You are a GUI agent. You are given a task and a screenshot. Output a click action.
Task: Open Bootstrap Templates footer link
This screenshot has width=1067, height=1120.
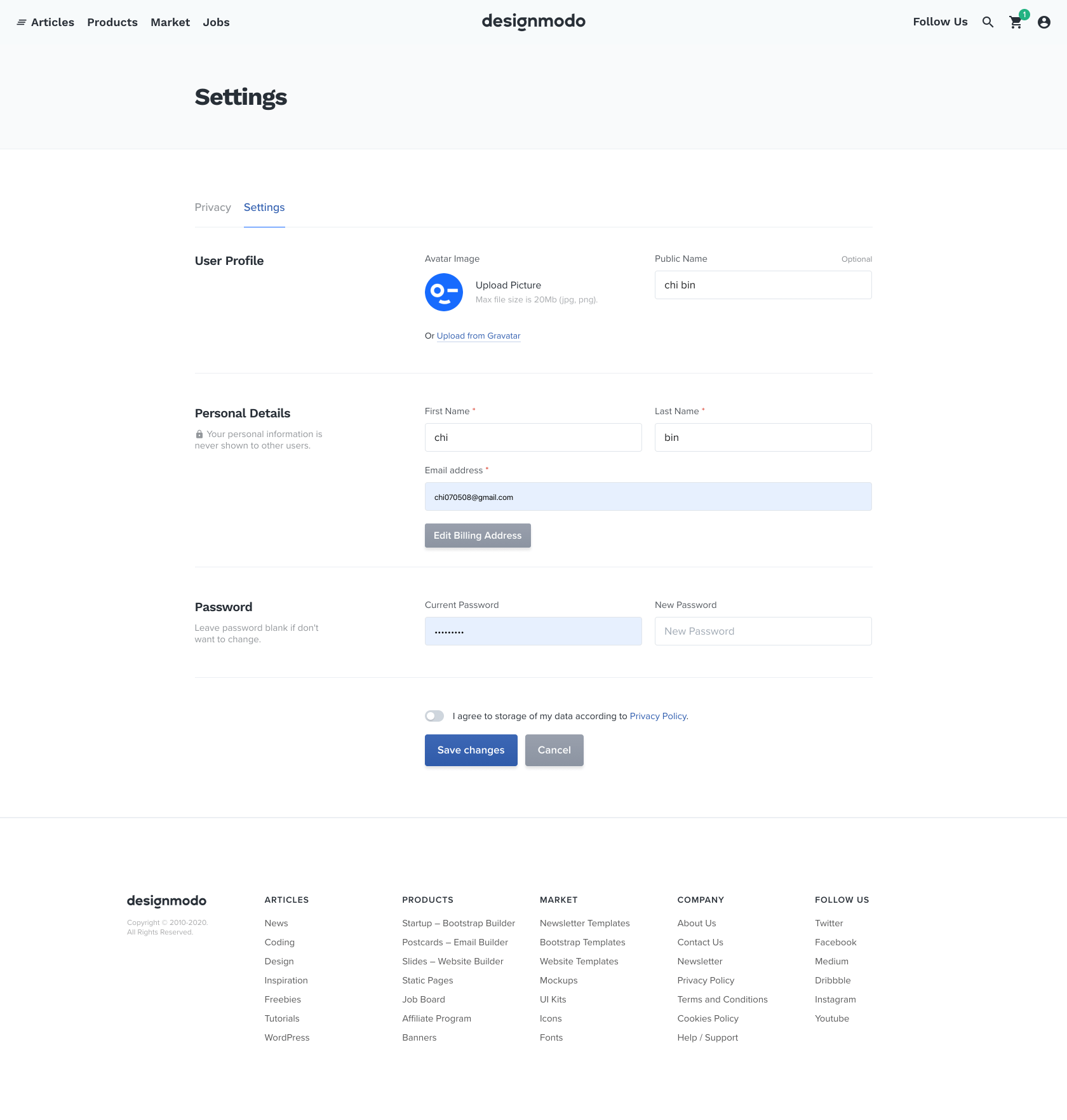tap(582, 942)
